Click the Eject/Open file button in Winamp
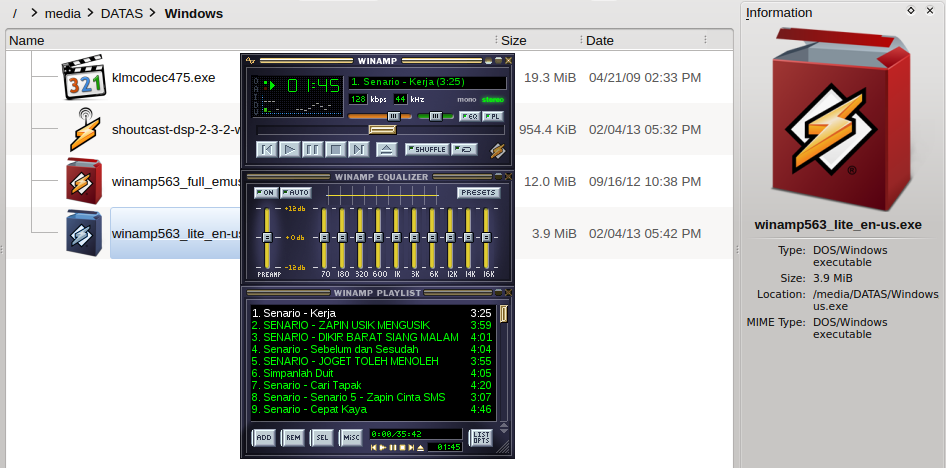The image size is (946, 468). coord(387,149)
